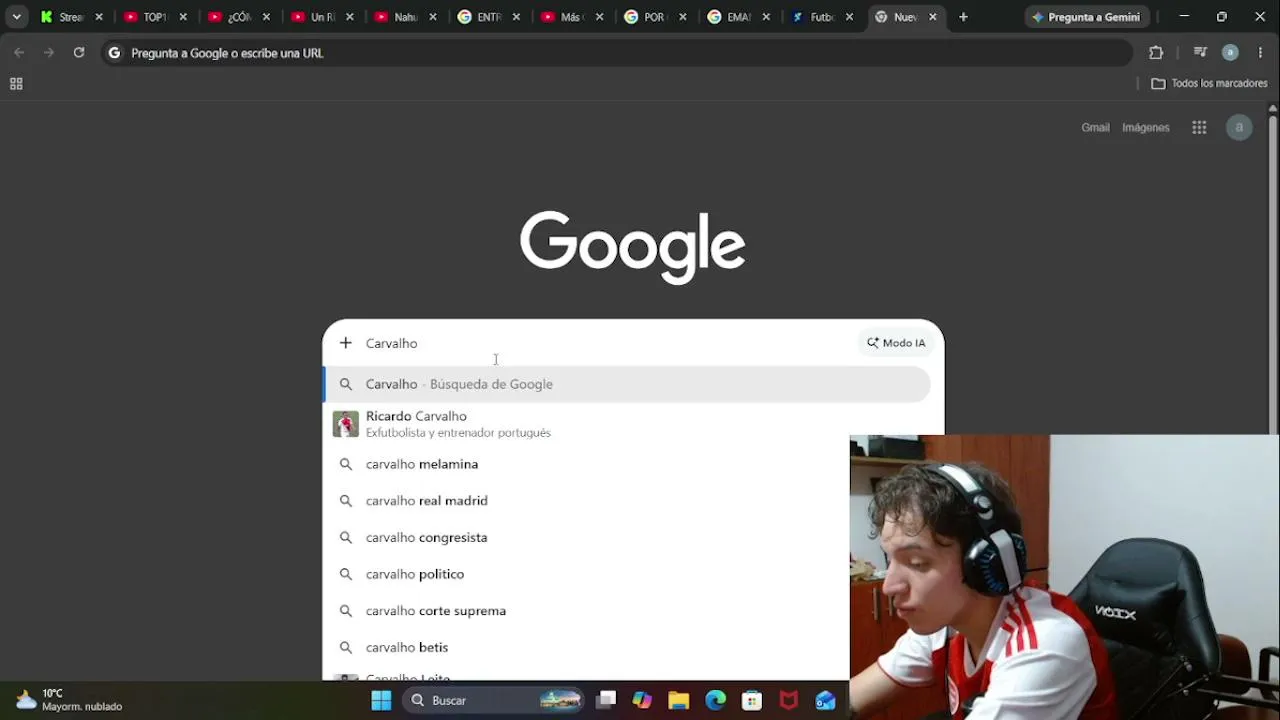
Task: Open McAfee from the taskbar
Action: click(x=788, y=700)
